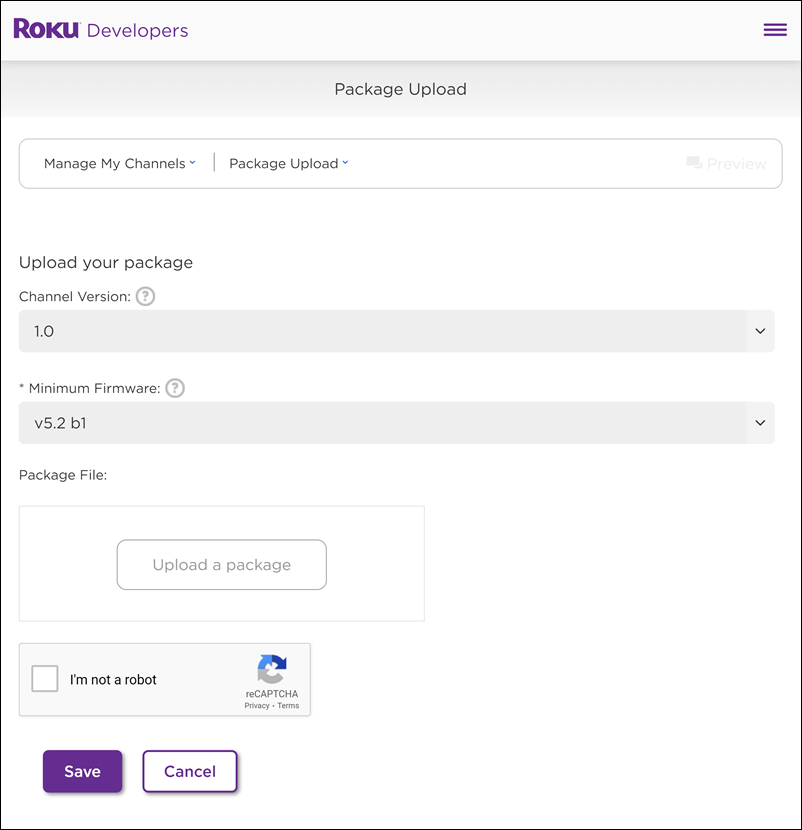The height and width of the screenshot is (830, 802).
Task: Click the Channel Version help icon
Action: click(x=145, y=296)
